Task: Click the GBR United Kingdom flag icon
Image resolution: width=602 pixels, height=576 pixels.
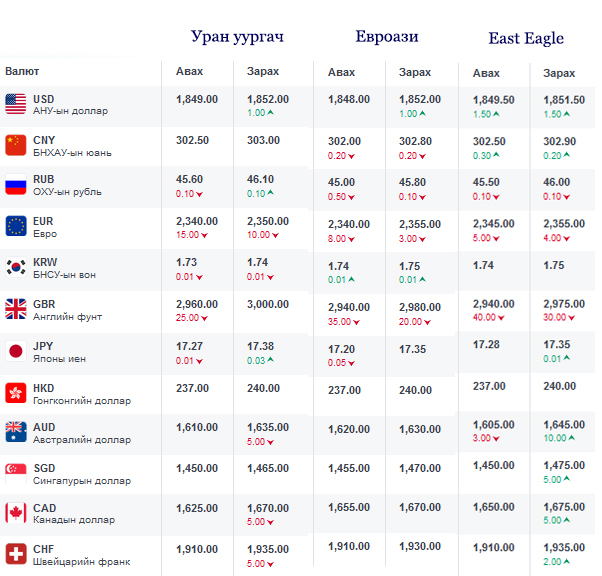Action: (16, 308)
